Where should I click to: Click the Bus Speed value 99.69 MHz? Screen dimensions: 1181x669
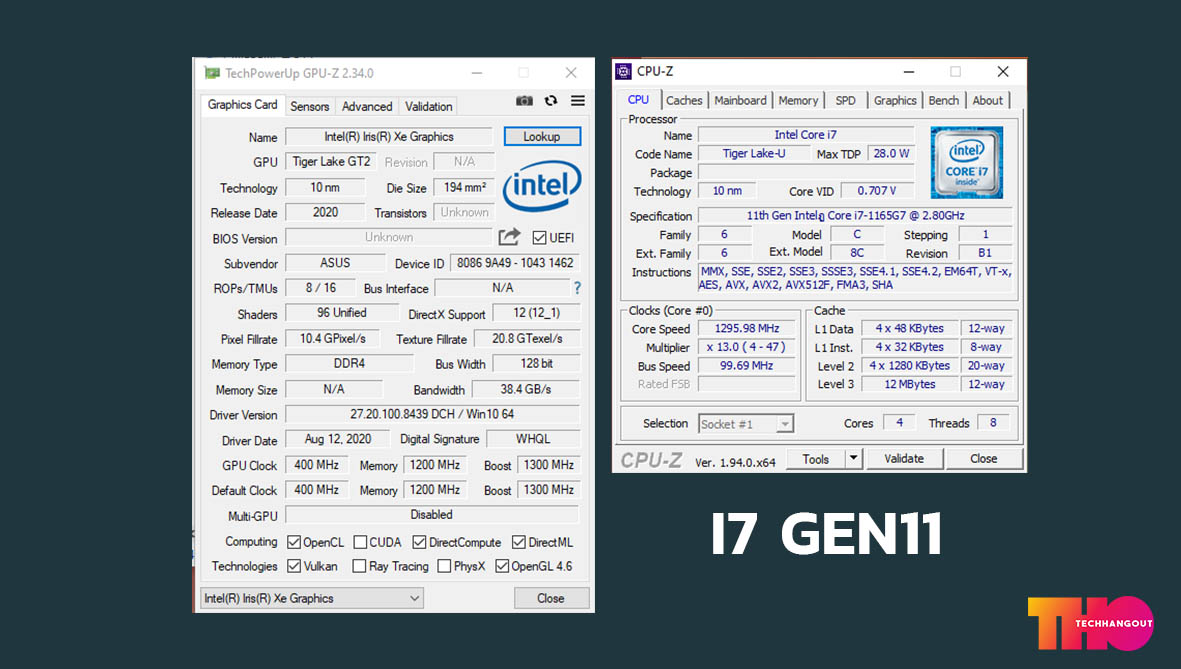(747, 365)
